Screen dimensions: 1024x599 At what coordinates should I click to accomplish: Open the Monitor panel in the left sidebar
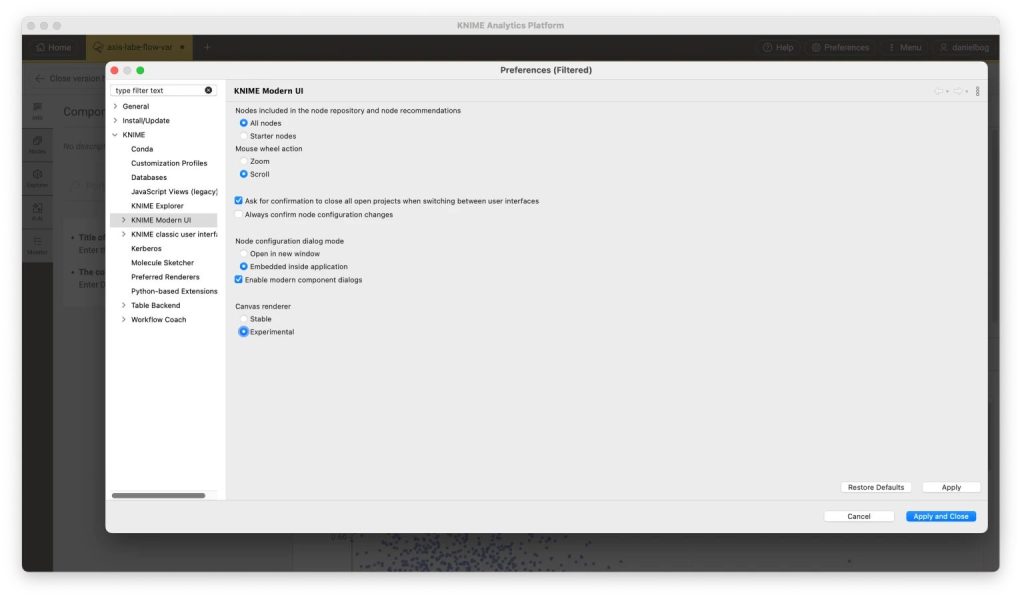[x=37, y=245]
